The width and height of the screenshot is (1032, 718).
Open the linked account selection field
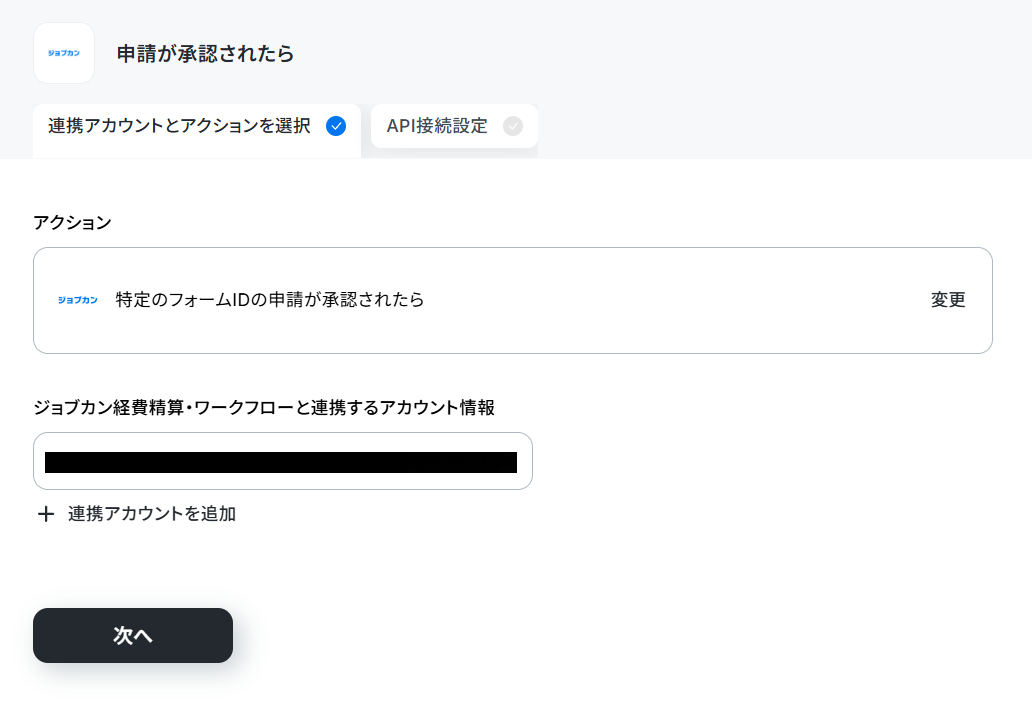pyautogui.click(x=282, y=461)
